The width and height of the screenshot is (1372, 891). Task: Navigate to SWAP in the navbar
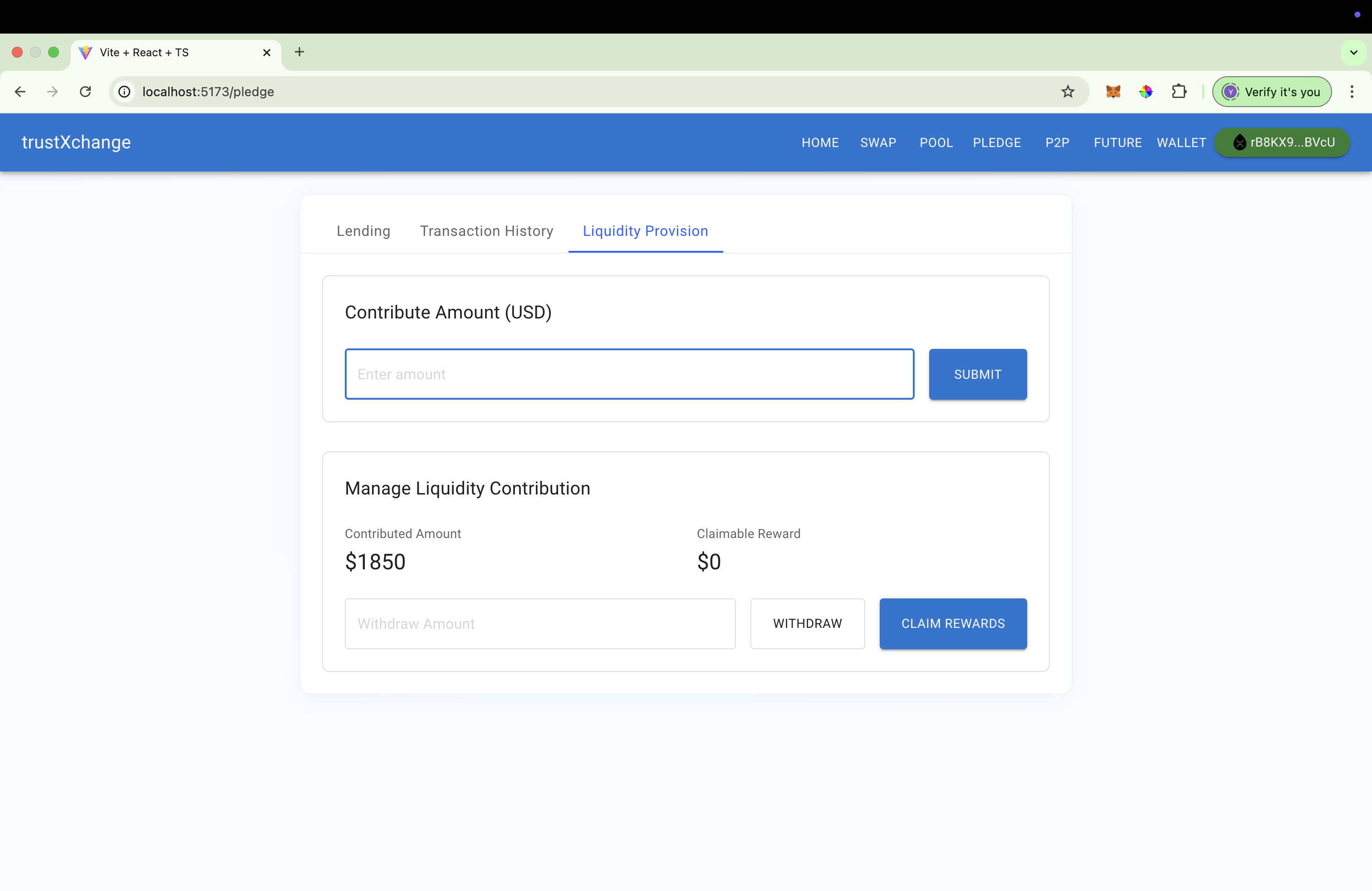(877, 142)
